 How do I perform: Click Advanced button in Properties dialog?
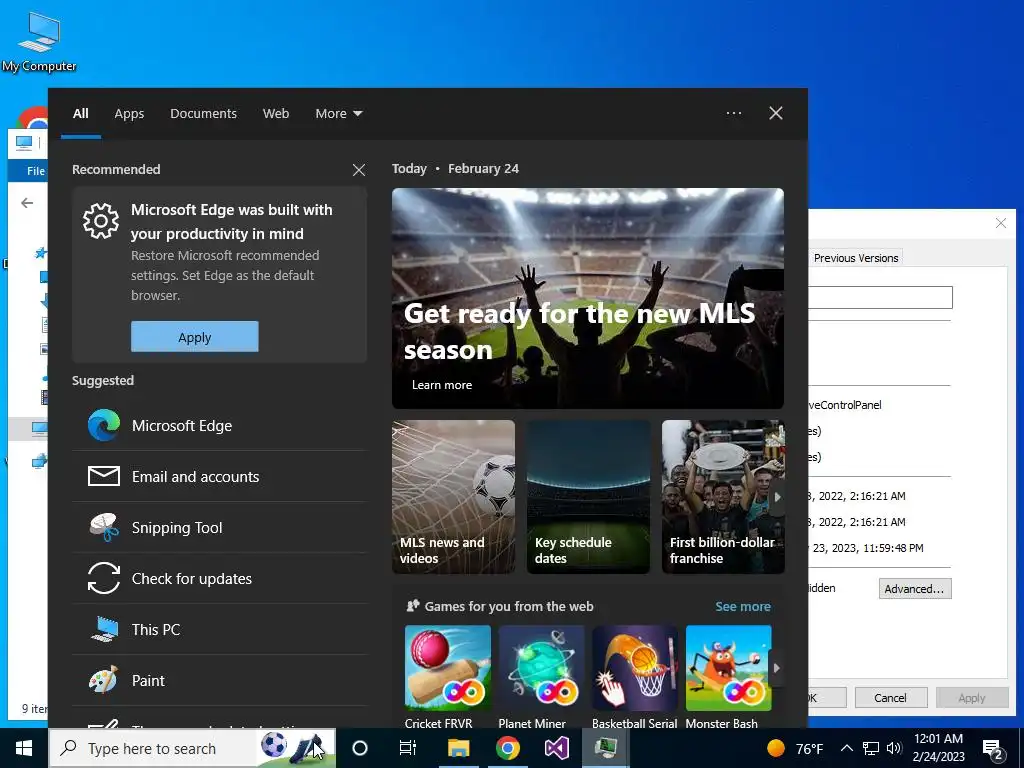[914, 589]
